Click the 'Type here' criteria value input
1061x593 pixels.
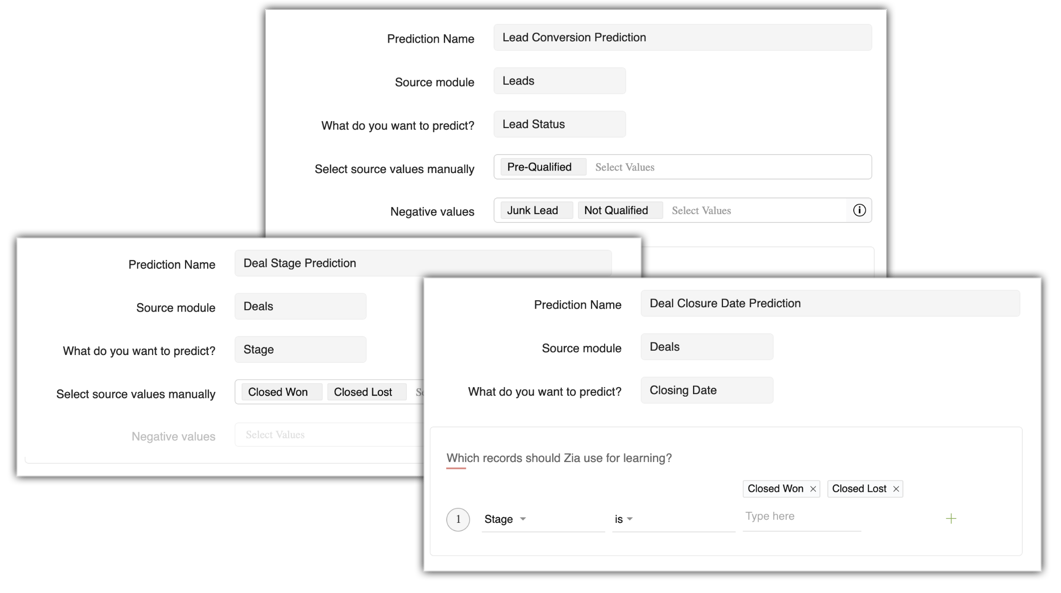pyautogui.click(x=800, y=517)
